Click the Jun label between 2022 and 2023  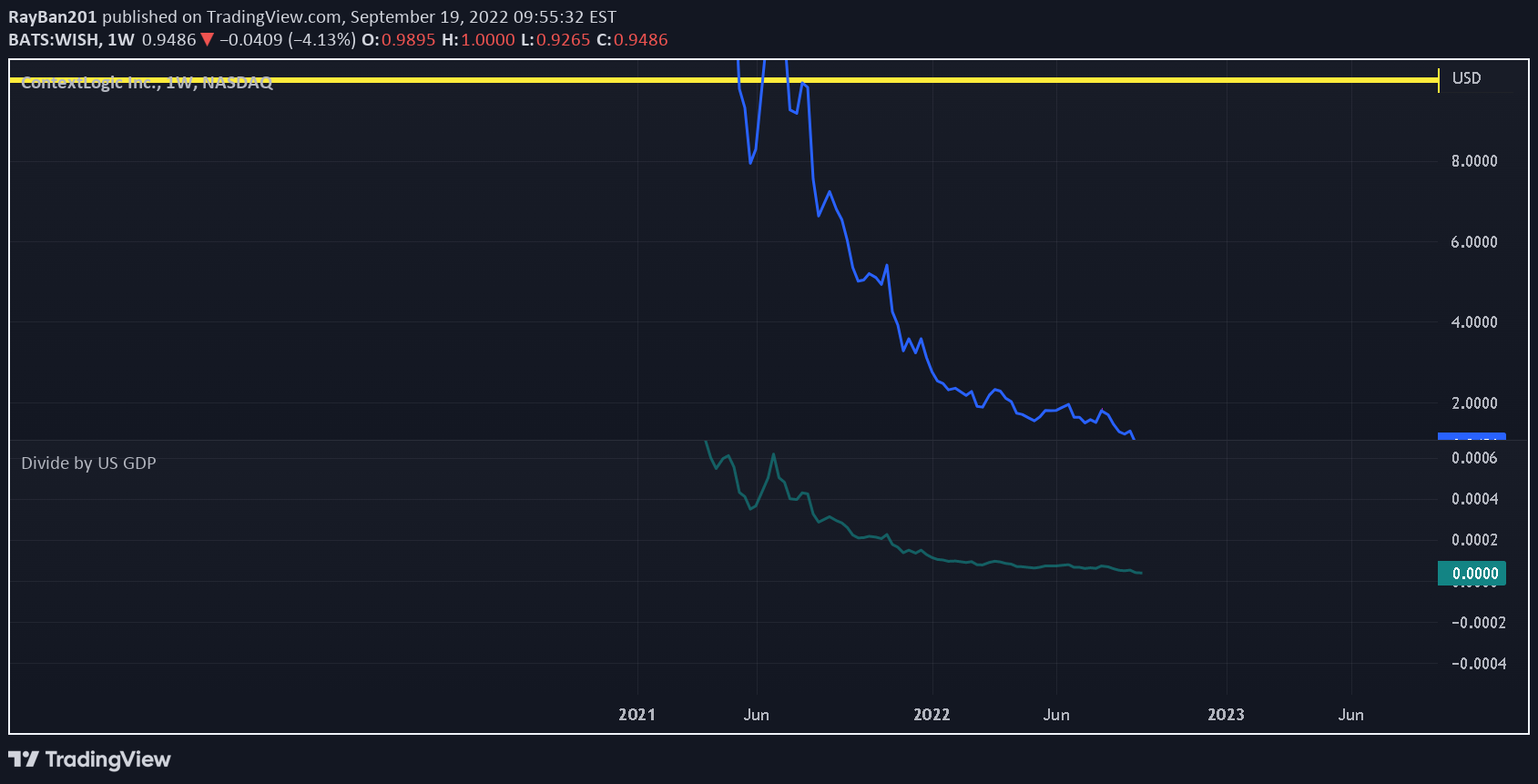click(1056, 715)
